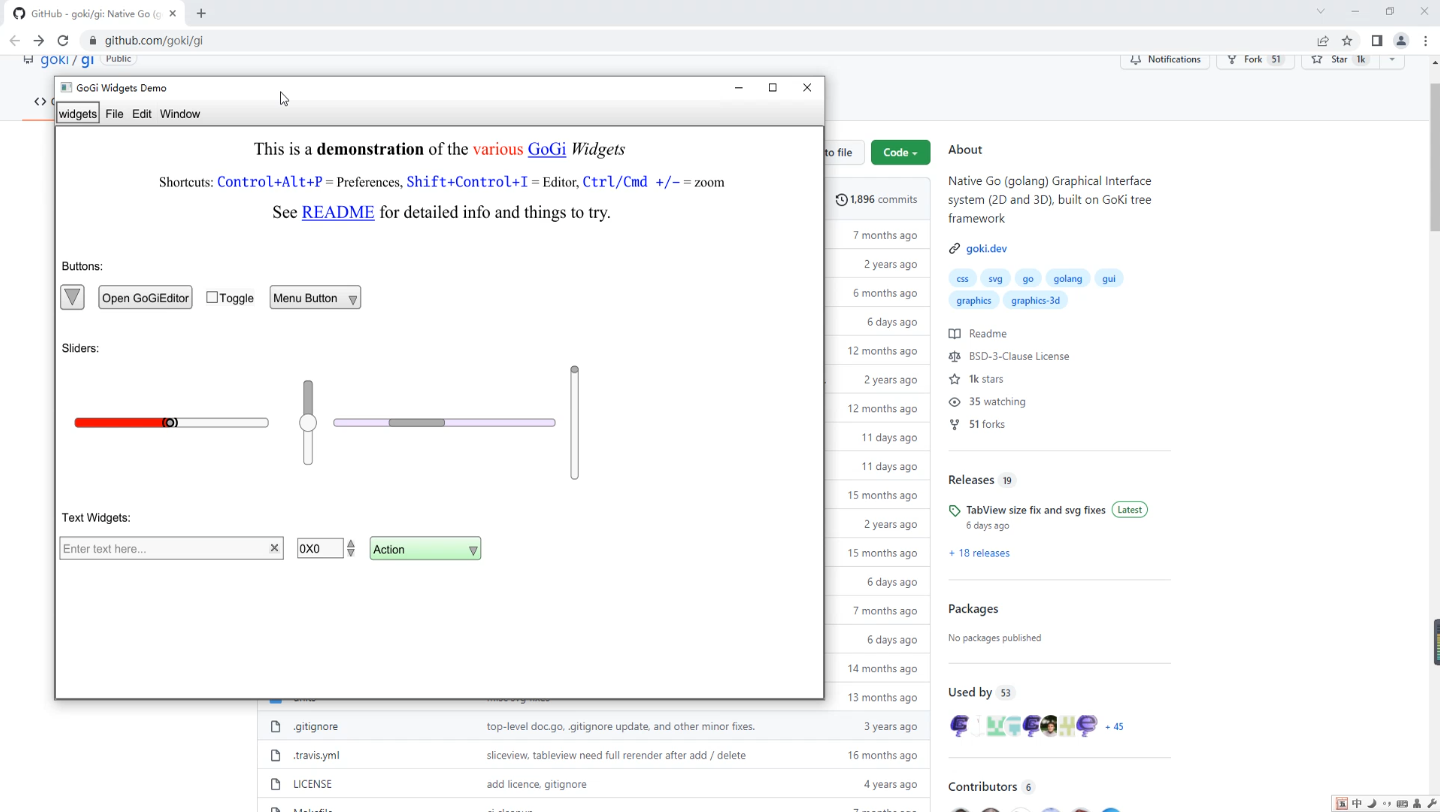Follow the GoGi link in the heading
This screenshot has width=1440, height=812.
click(547, 149)
